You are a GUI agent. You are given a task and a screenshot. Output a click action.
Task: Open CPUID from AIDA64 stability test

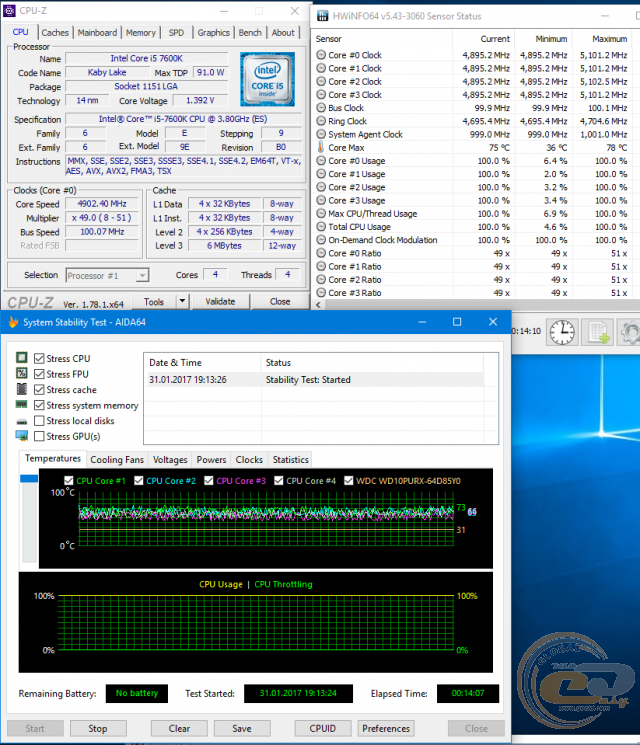323,728
